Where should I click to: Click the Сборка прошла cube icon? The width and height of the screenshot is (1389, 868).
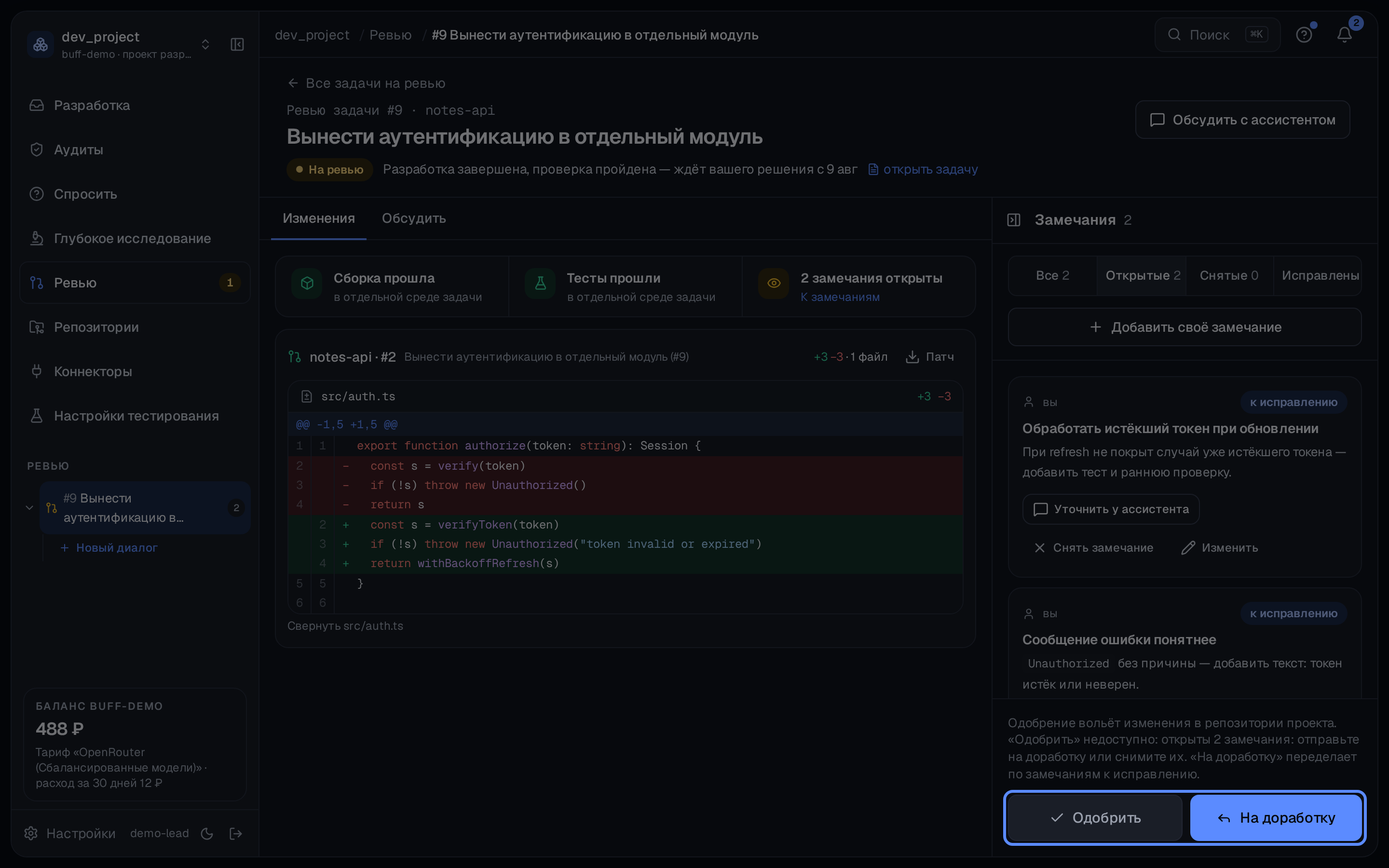[x=307, y=283]
